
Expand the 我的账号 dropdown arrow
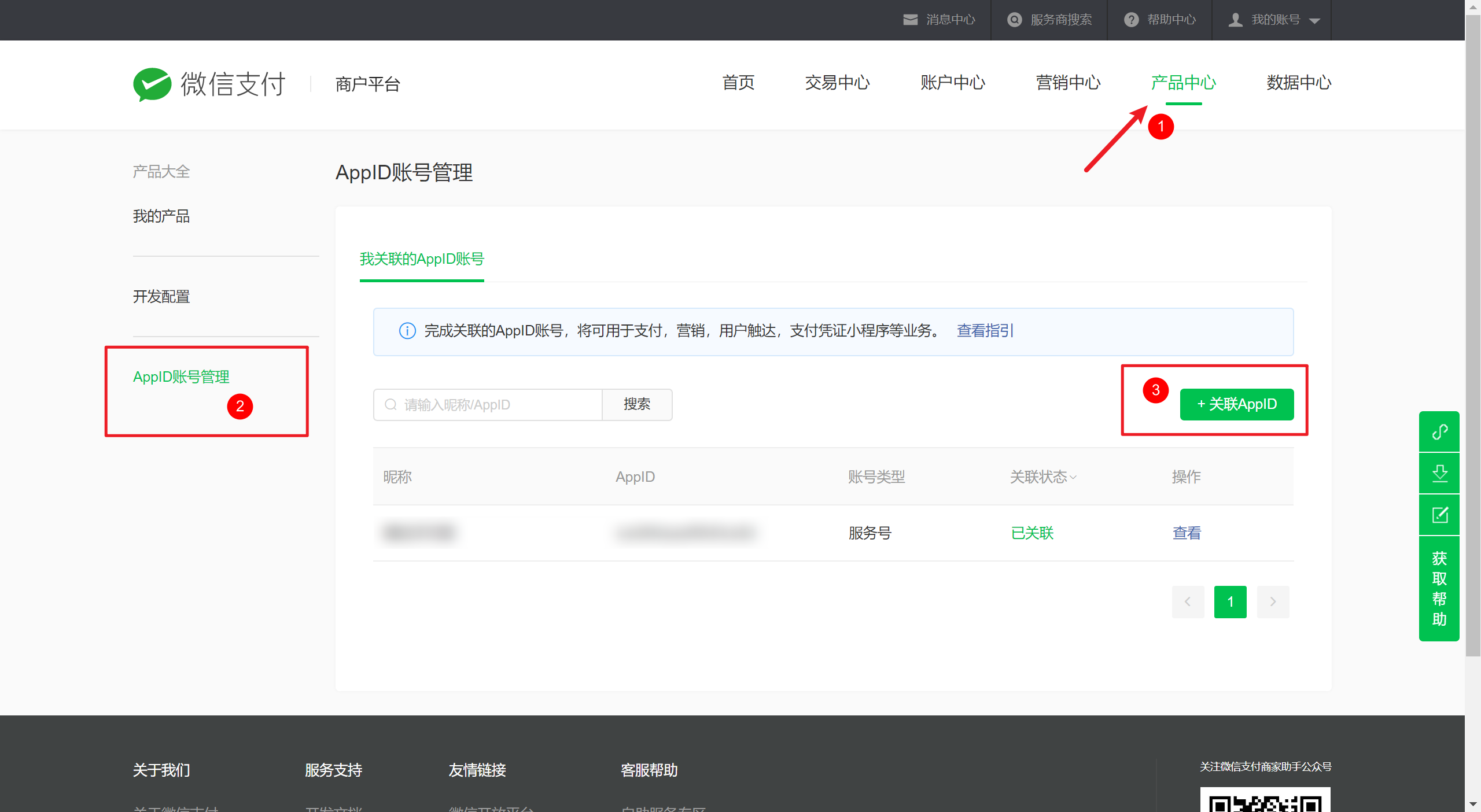click(x=1314, y=21)
